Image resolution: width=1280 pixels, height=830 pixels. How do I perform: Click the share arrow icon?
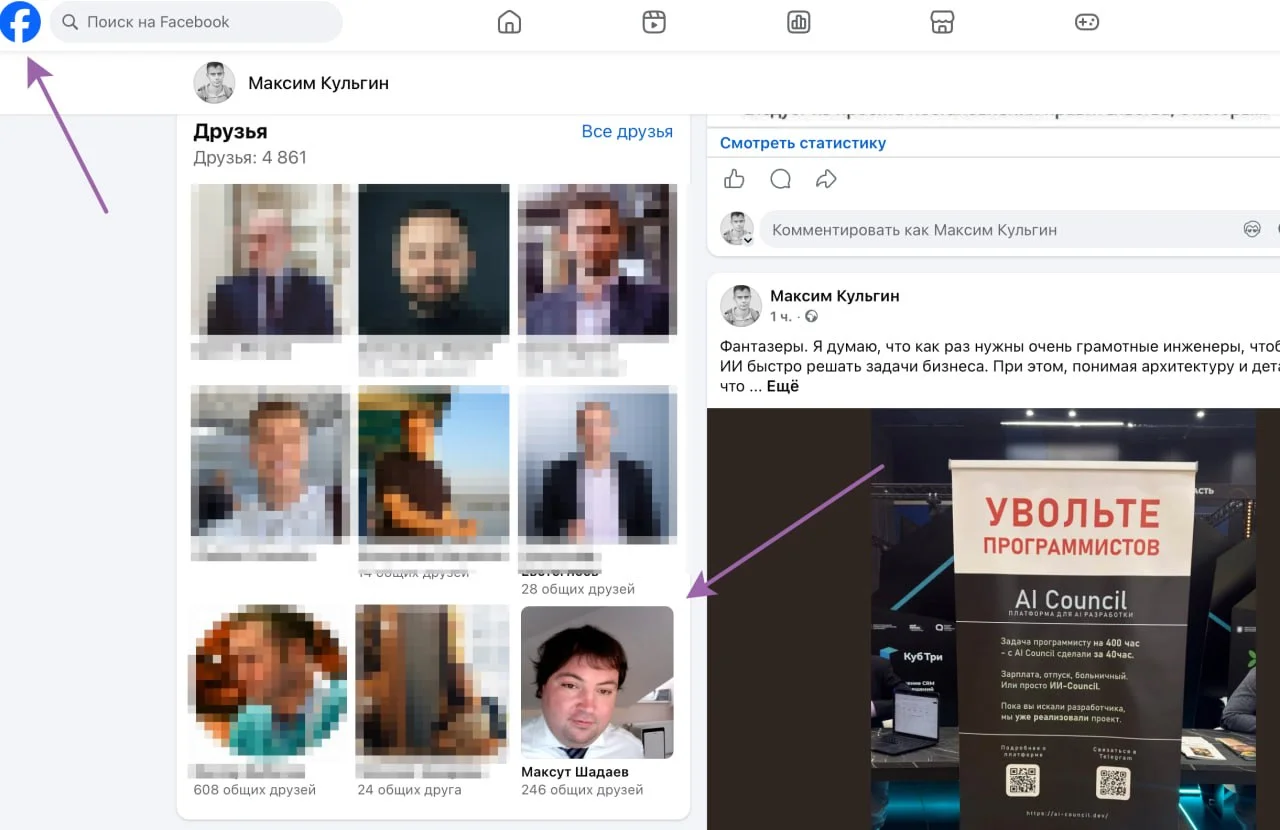tap(826, 179)
